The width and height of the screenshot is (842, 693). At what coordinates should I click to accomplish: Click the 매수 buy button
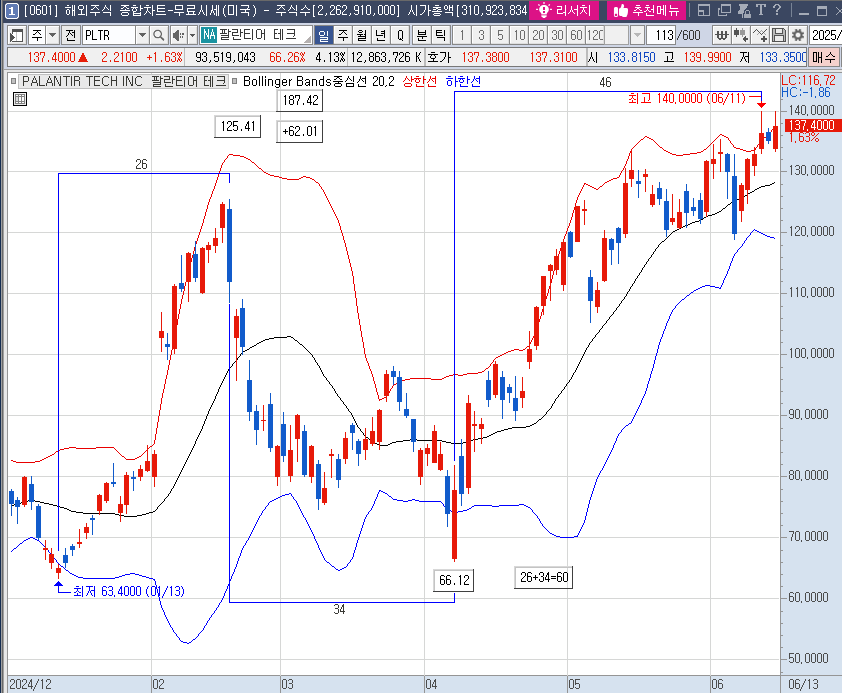824,57
